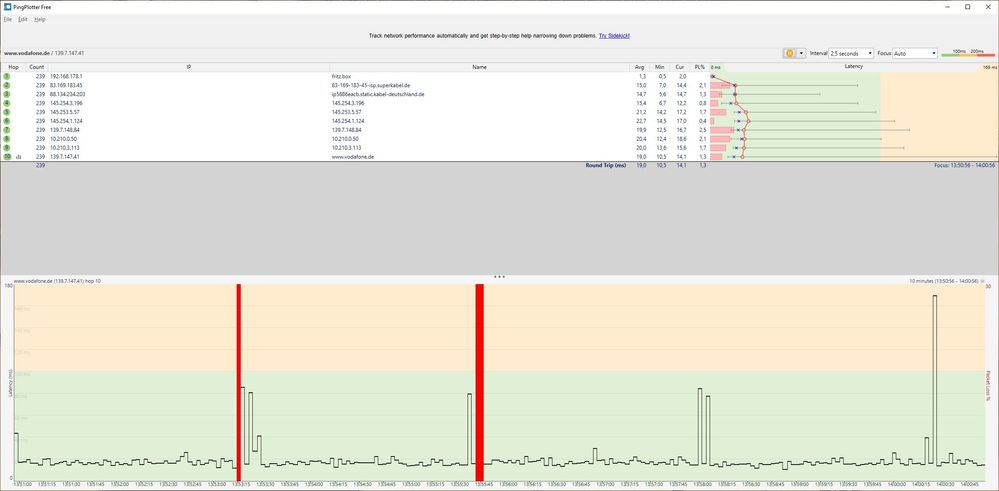The width and height of the screenshot is (999, 491).
Task: Open the arrow dropdown beside the pause button
Action: tap(801, 53)
